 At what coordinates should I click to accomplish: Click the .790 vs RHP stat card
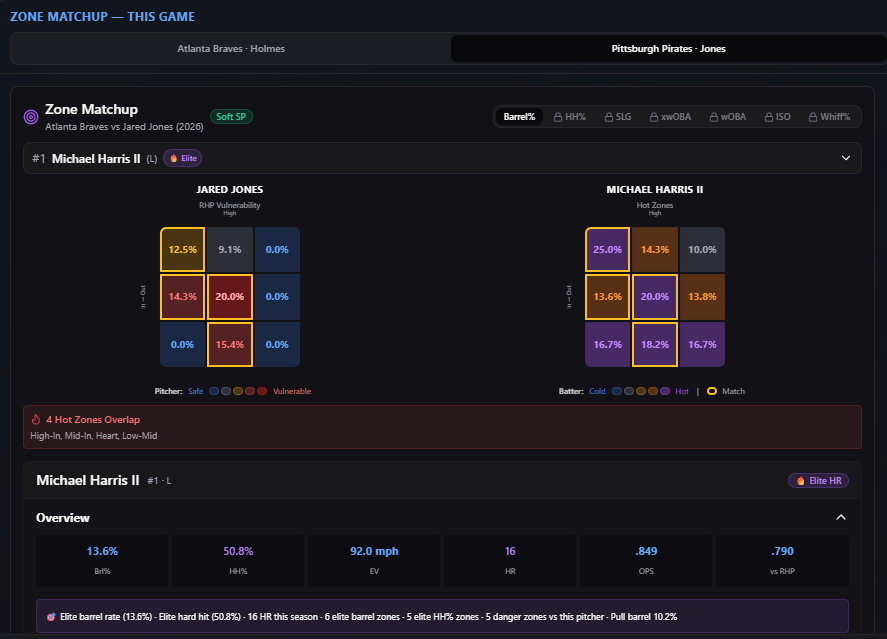coord(782,560)
